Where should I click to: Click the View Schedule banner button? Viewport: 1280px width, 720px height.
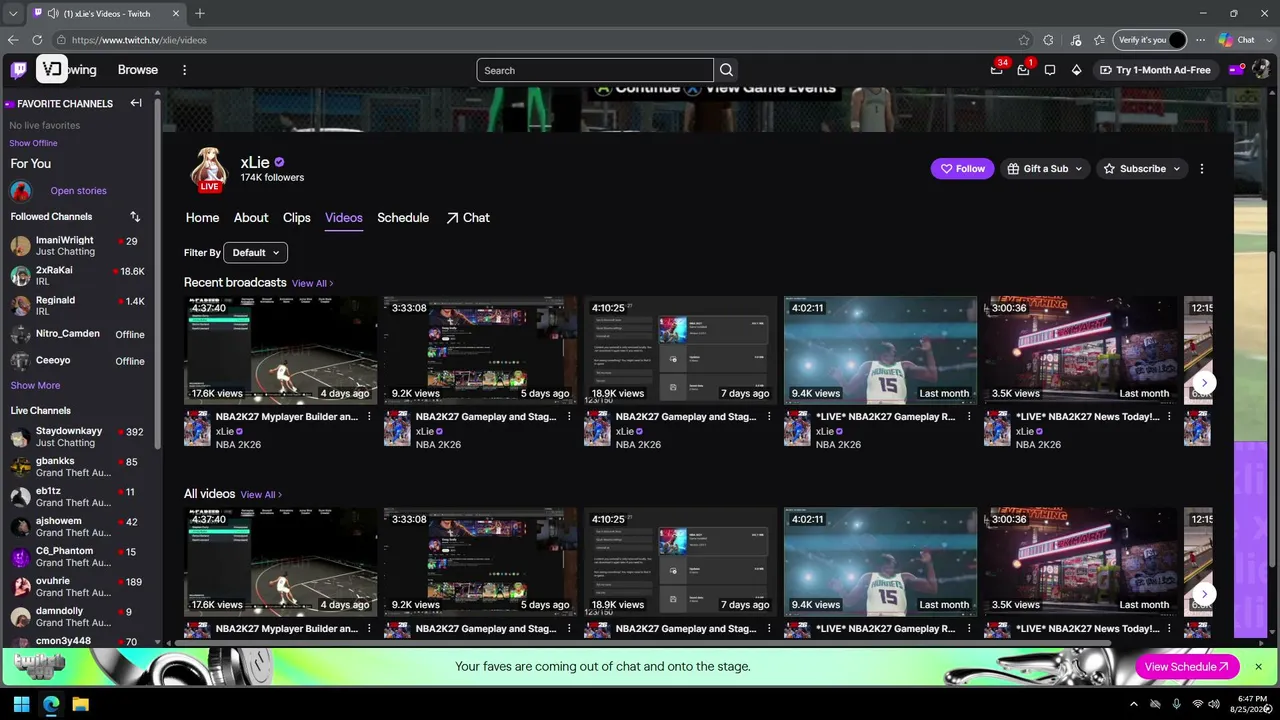click(1187, 667)
